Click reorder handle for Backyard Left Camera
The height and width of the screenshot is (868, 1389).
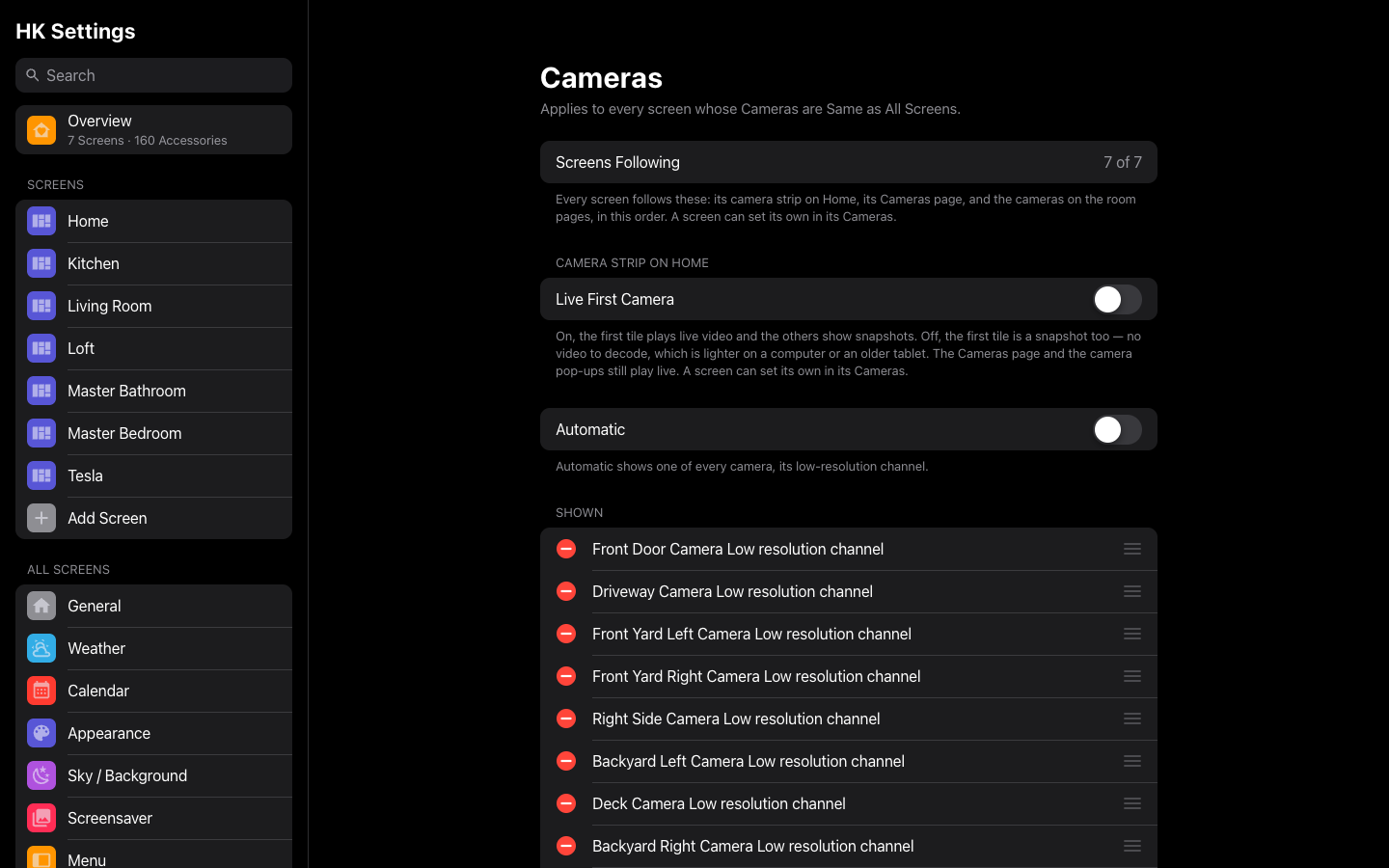pyautogui.click(x=1132, y=761)
